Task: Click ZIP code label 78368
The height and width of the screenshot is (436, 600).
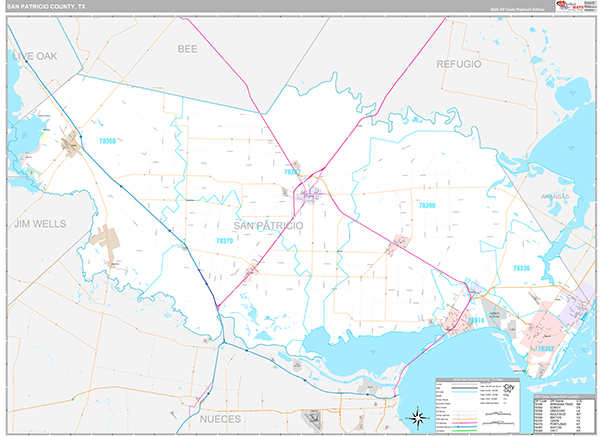Action: [107, 141]
